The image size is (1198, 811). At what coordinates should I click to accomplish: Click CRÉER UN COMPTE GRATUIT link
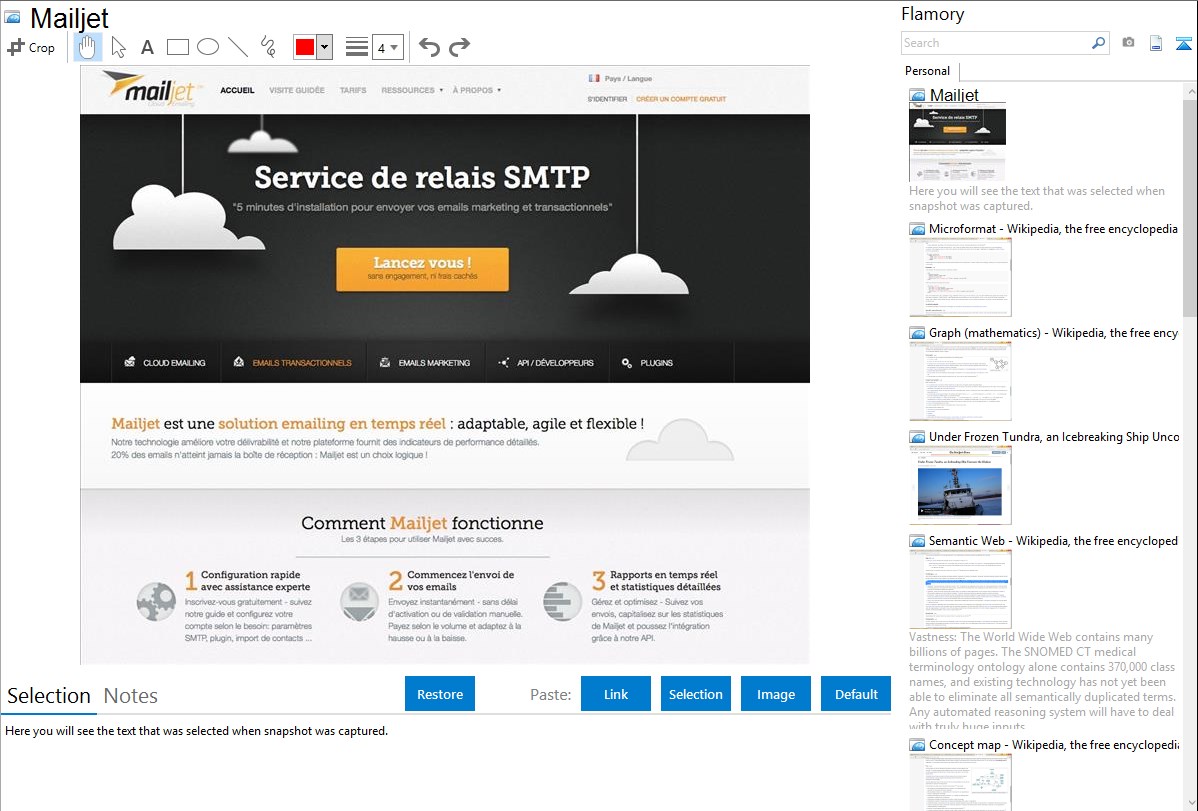coord(682,99)
